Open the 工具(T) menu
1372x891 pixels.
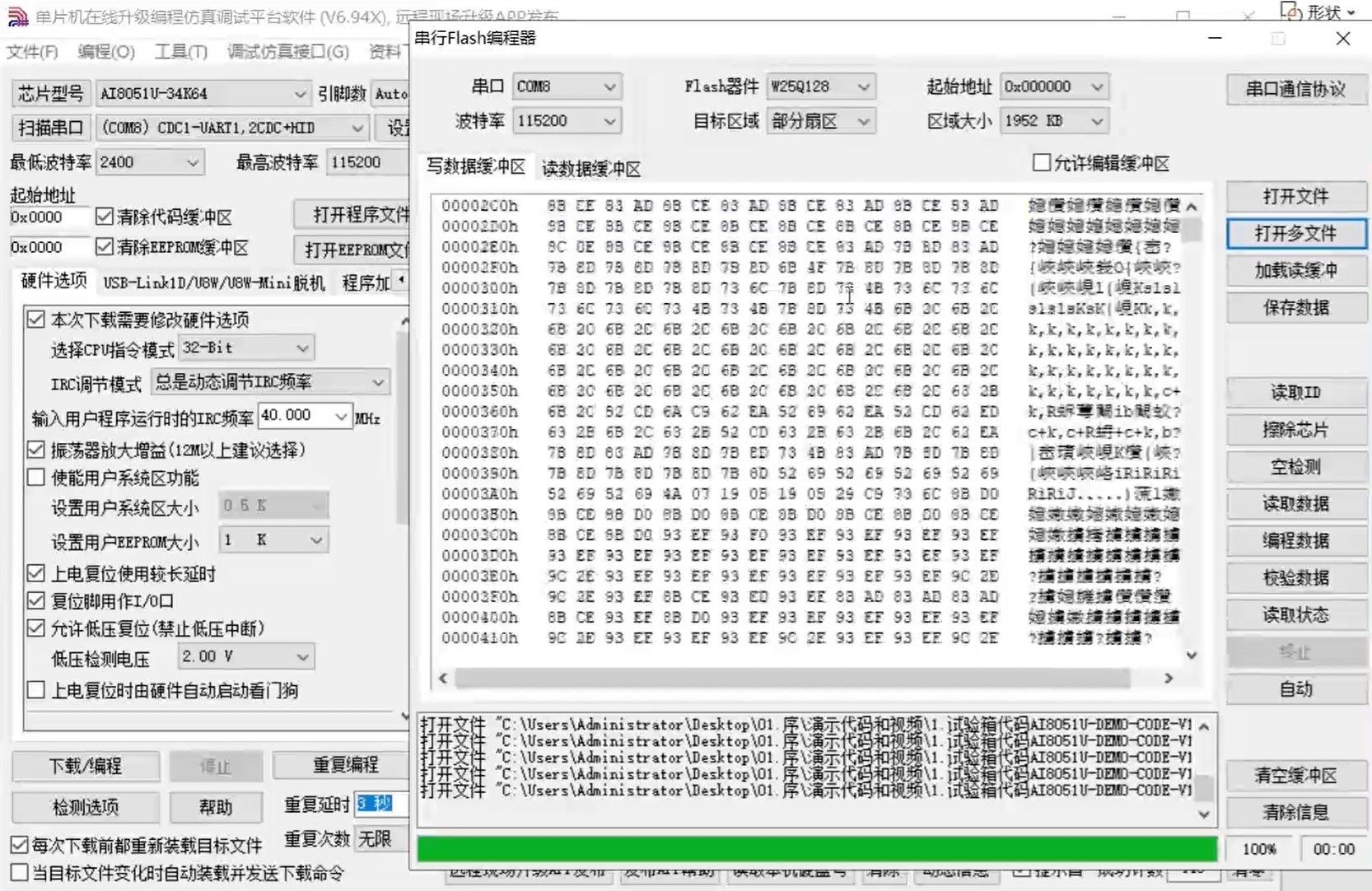[x=180, y=51]
